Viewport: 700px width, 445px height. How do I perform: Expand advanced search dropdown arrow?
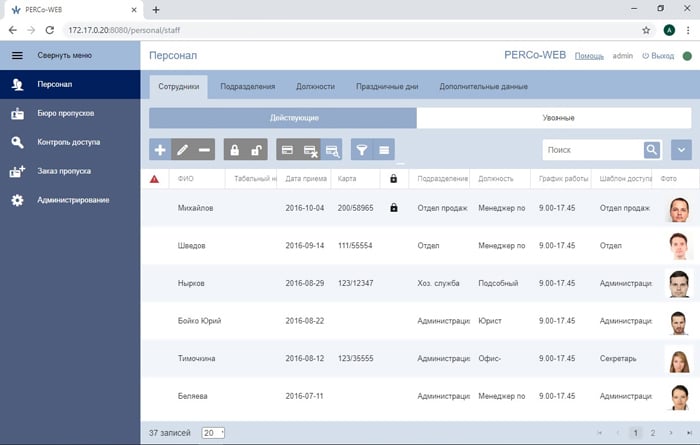pyautogui.click(x=681, y=150)
